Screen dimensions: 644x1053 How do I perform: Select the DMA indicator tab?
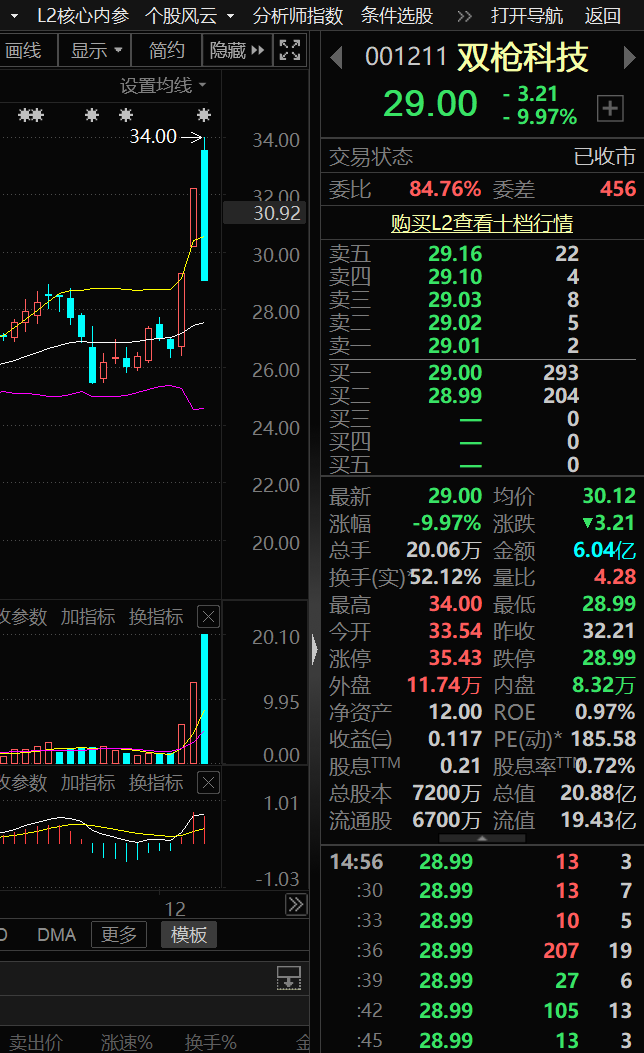coord(56,935)
